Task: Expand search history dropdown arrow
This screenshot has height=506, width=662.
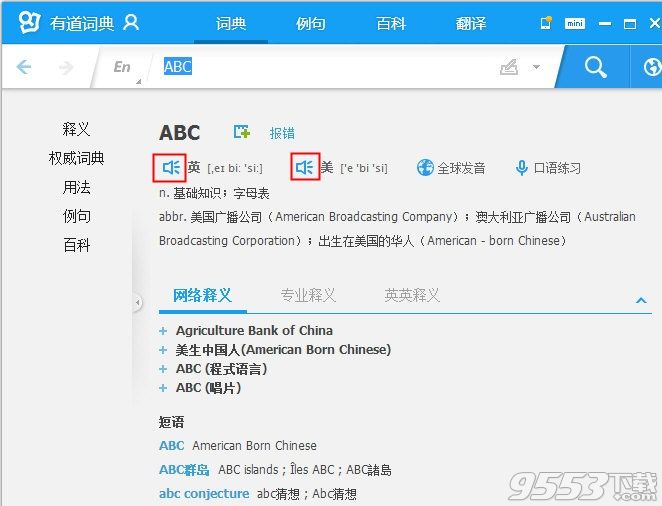Action: point(536,67)
